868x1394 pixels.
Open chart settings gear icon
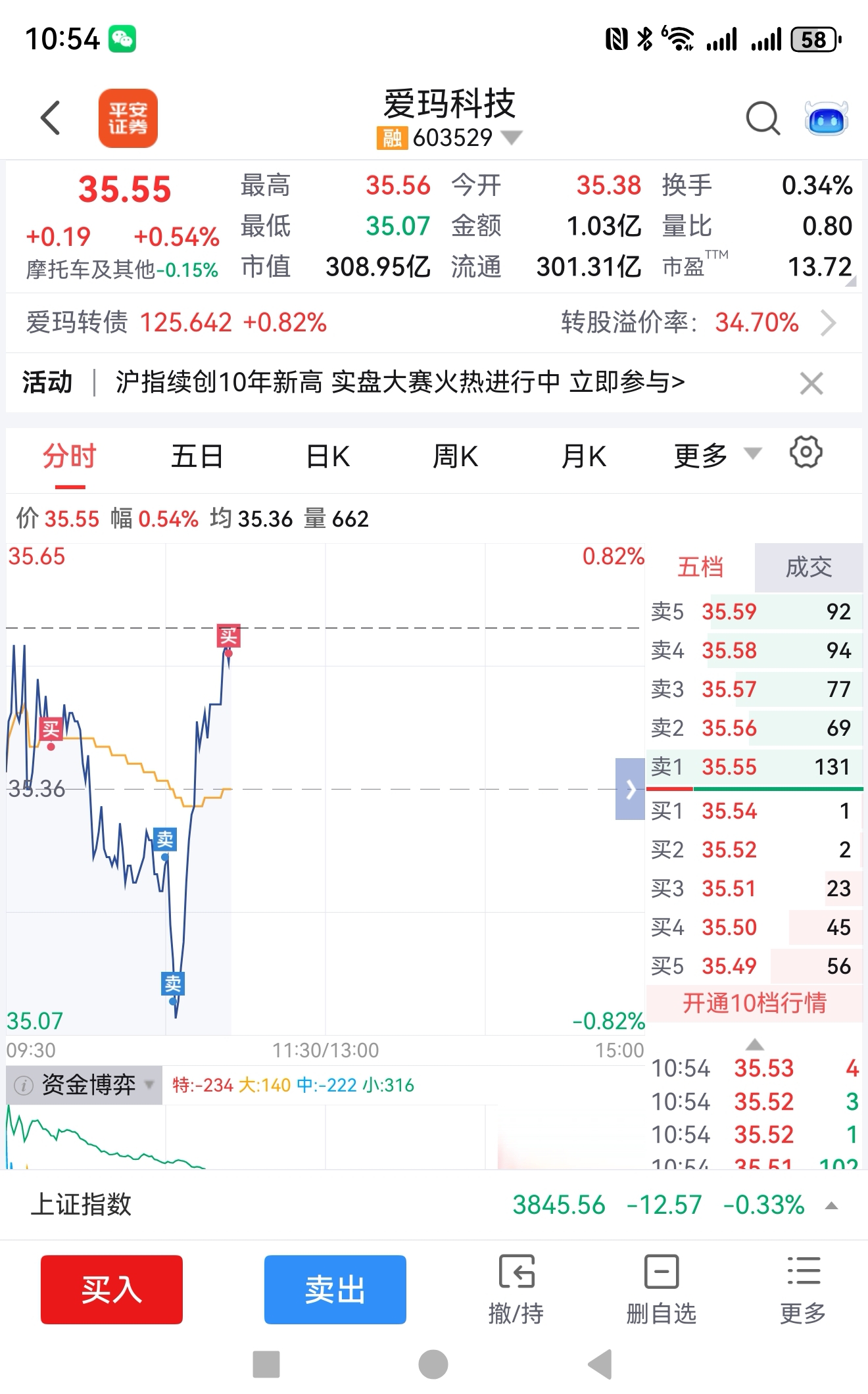[806, 452]
